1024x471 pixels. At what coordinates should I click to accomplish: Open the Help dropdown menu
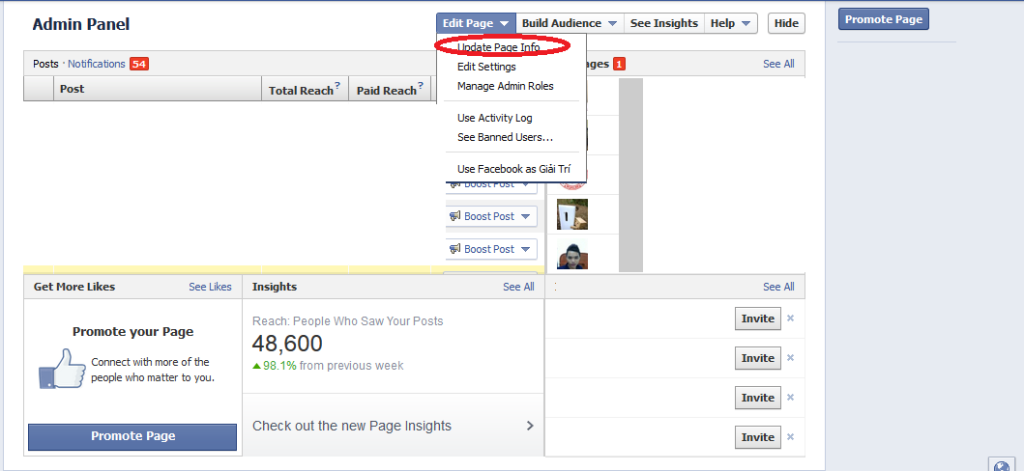pyautogui.click(x=731, y=24)
